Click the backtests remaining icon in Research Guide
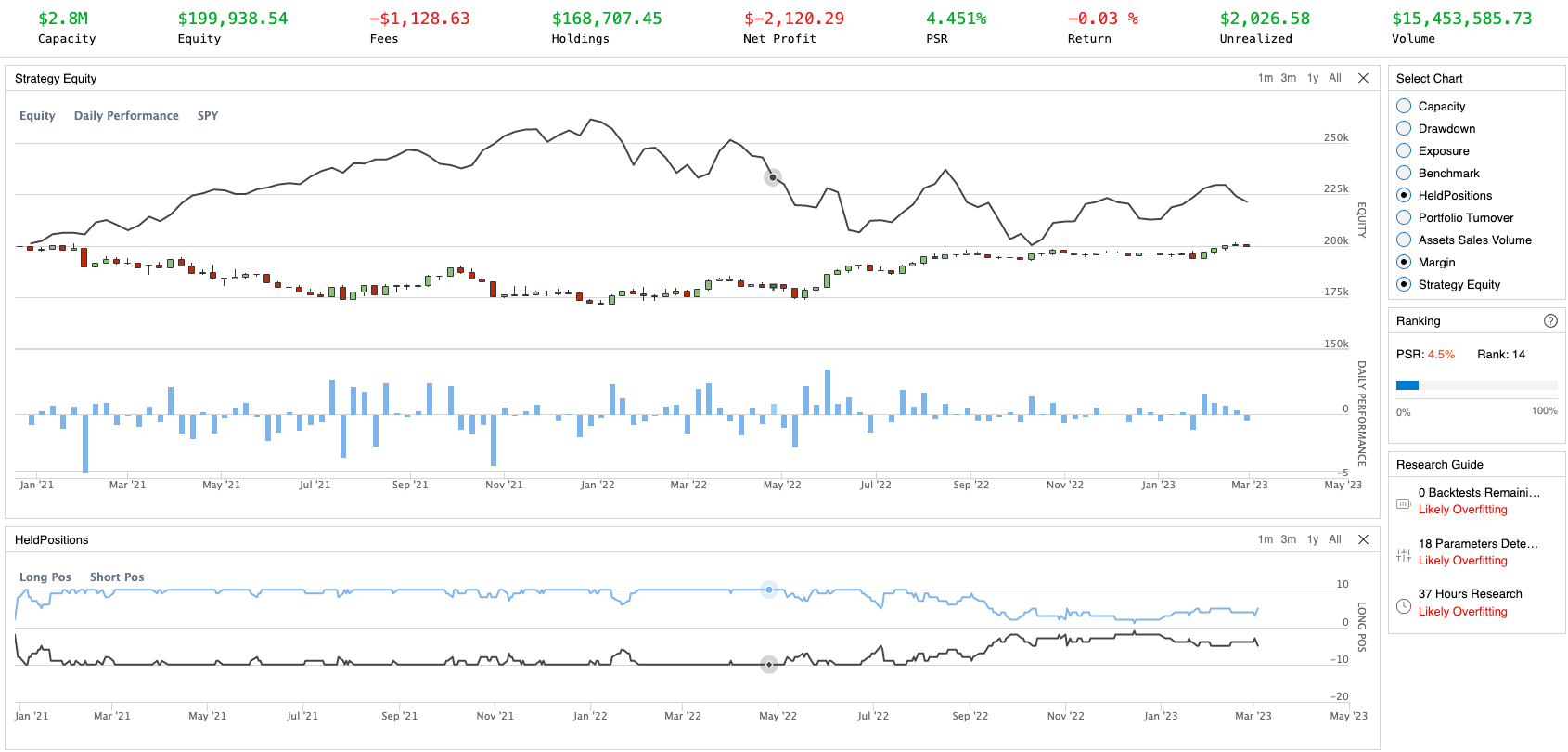The height and width of the screenshot is (752, 1568). tap(1403, 503)
